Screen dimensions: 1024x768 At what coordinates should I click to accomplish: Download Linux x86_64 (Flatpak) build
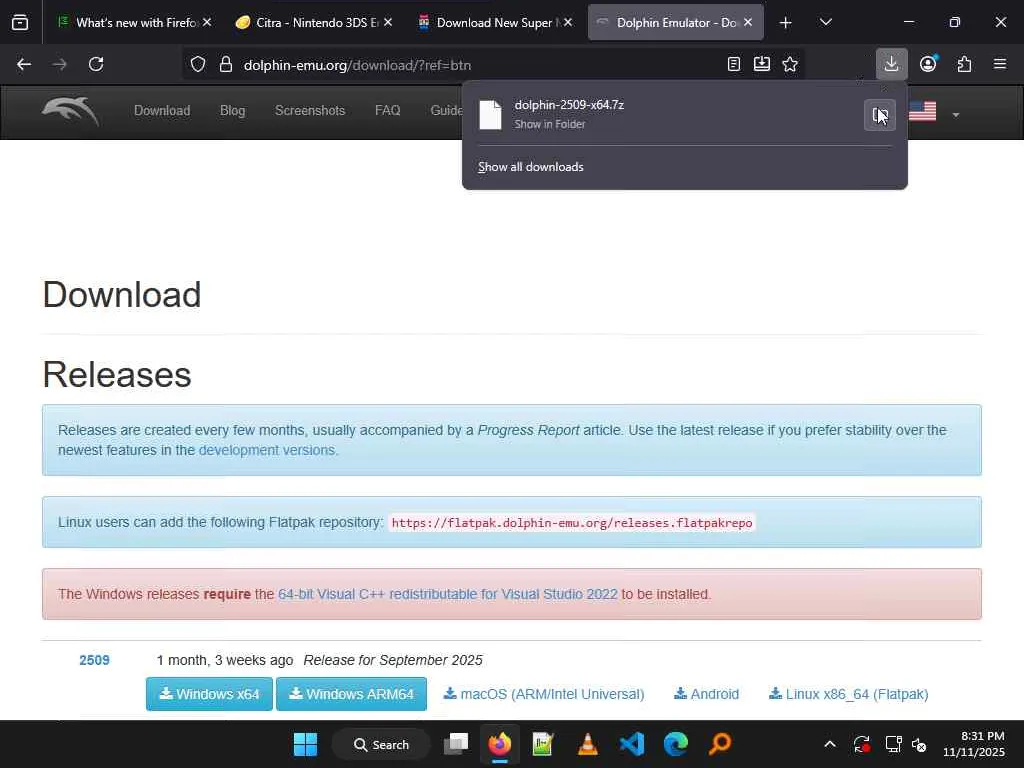coord(848,694)
